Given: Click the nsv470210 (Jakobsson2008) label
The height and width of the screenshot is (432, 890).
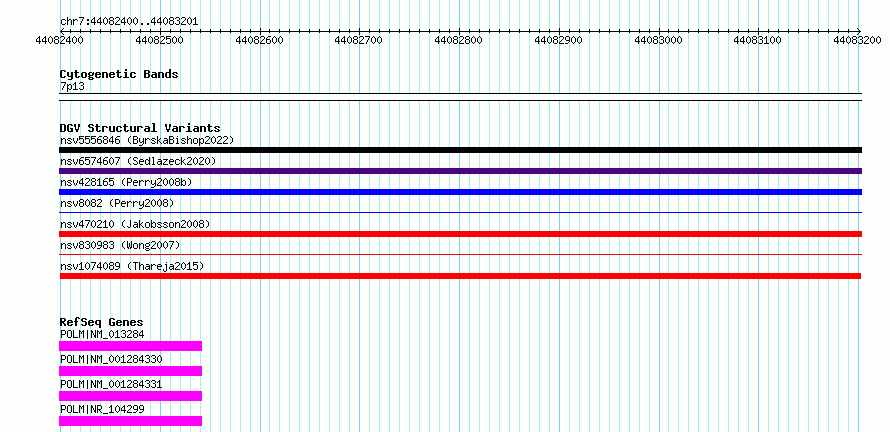Looking at the screenshot, I should click(x=135, y=224).
